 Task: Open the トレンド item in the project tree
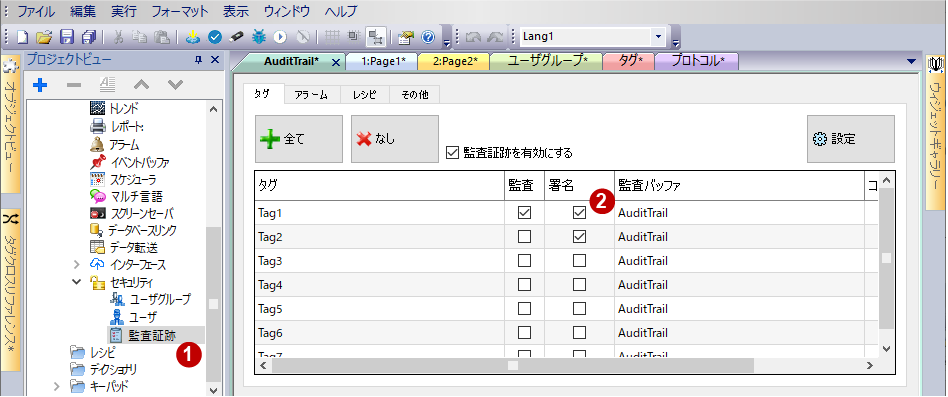[x=114, y=109]
